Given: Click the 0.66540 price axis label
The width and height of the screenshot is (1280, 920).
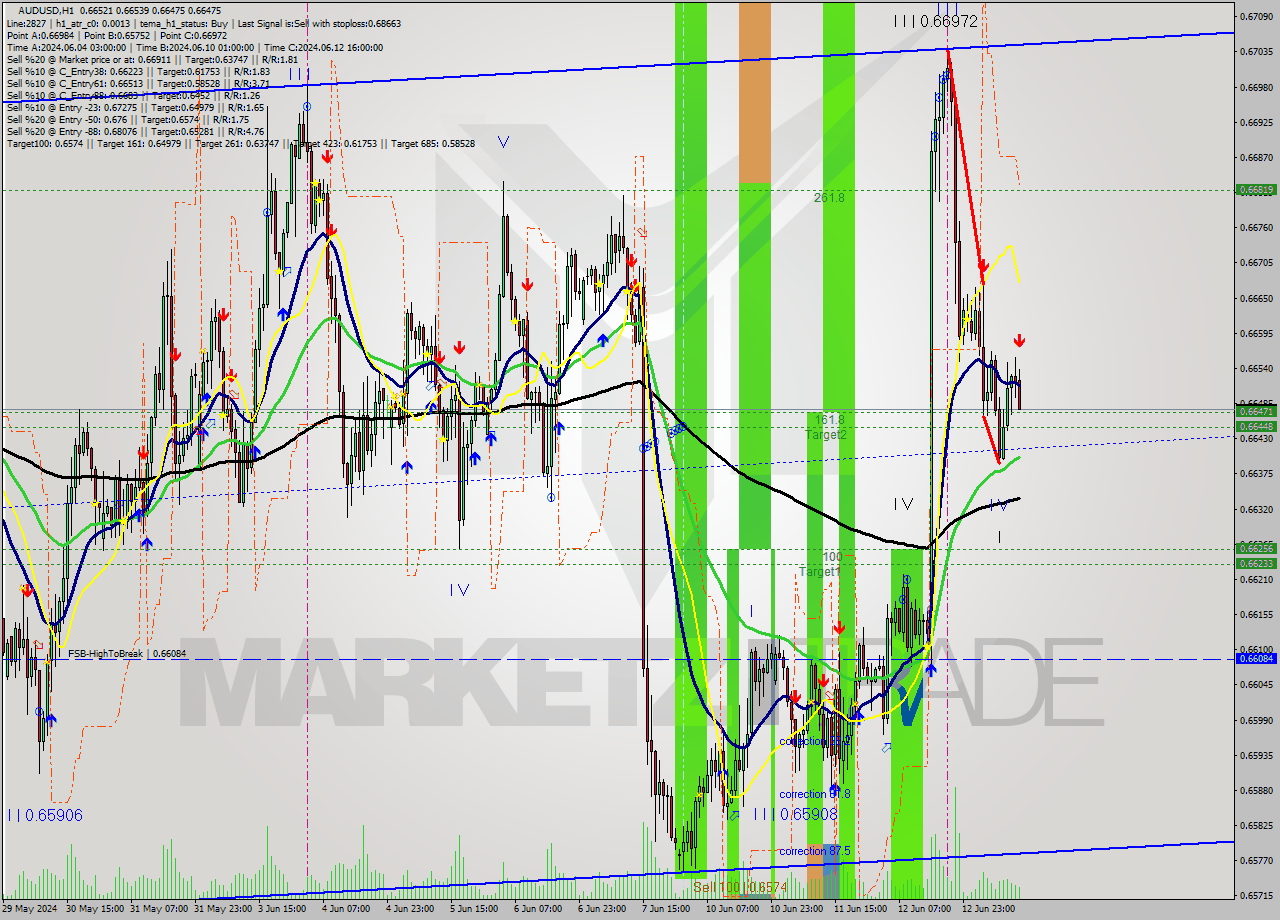Looking at the screenshot, I should click(1256, 368).
